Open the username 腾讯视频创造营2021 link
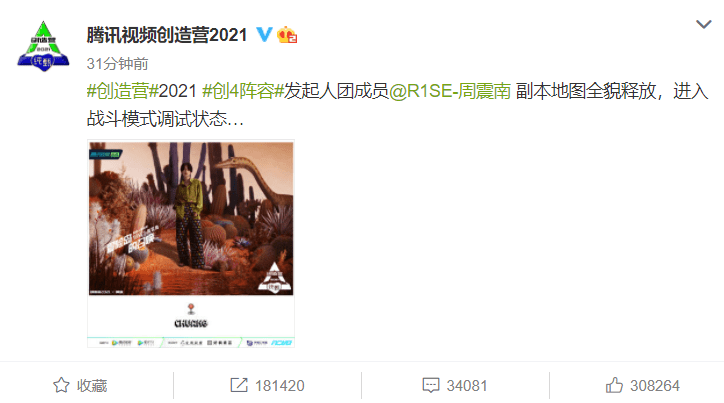 click(167, 35)
